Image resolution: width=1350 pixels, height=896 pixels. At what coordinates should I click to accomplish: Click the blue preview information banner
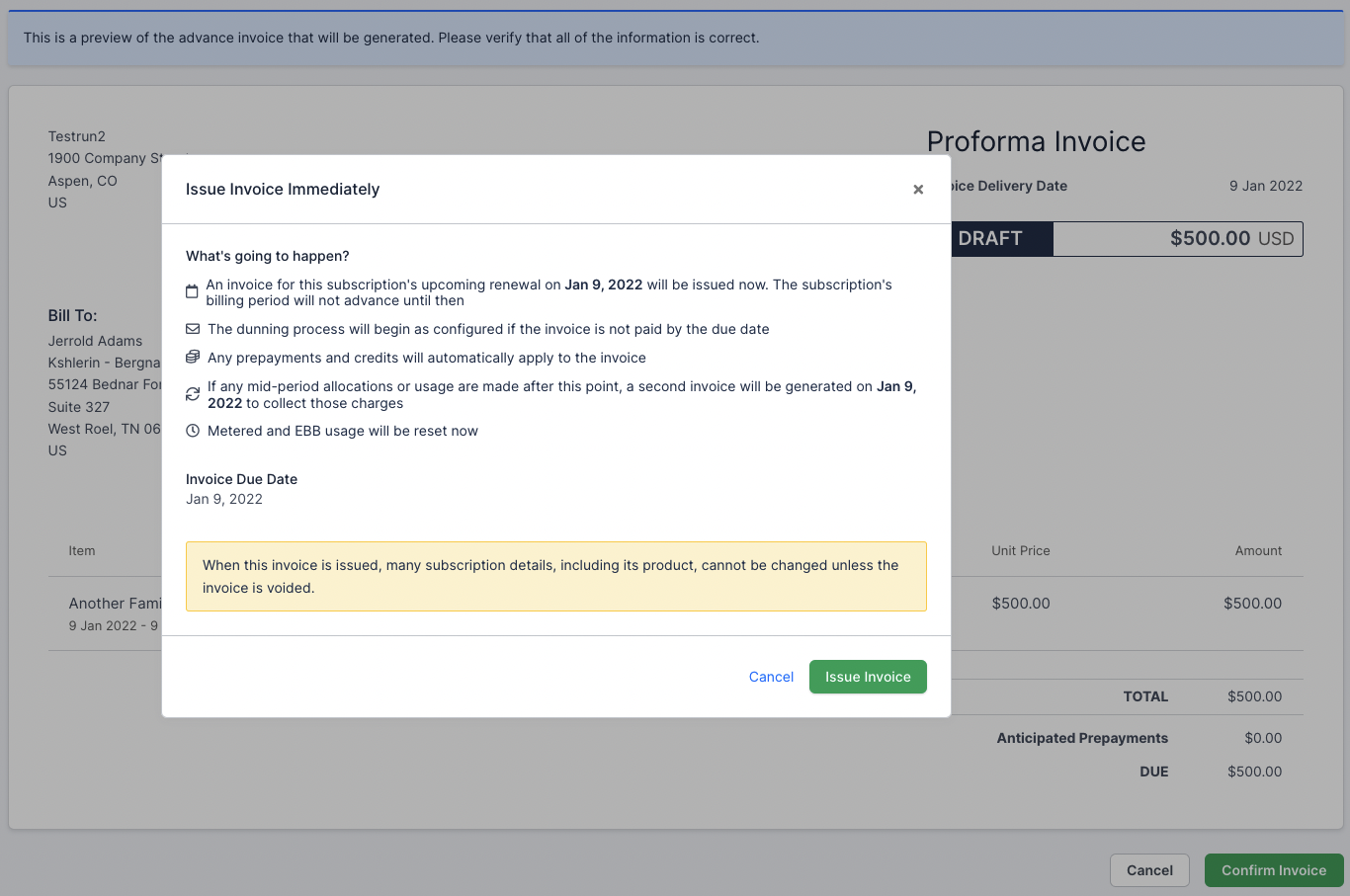tap(675, 39)
